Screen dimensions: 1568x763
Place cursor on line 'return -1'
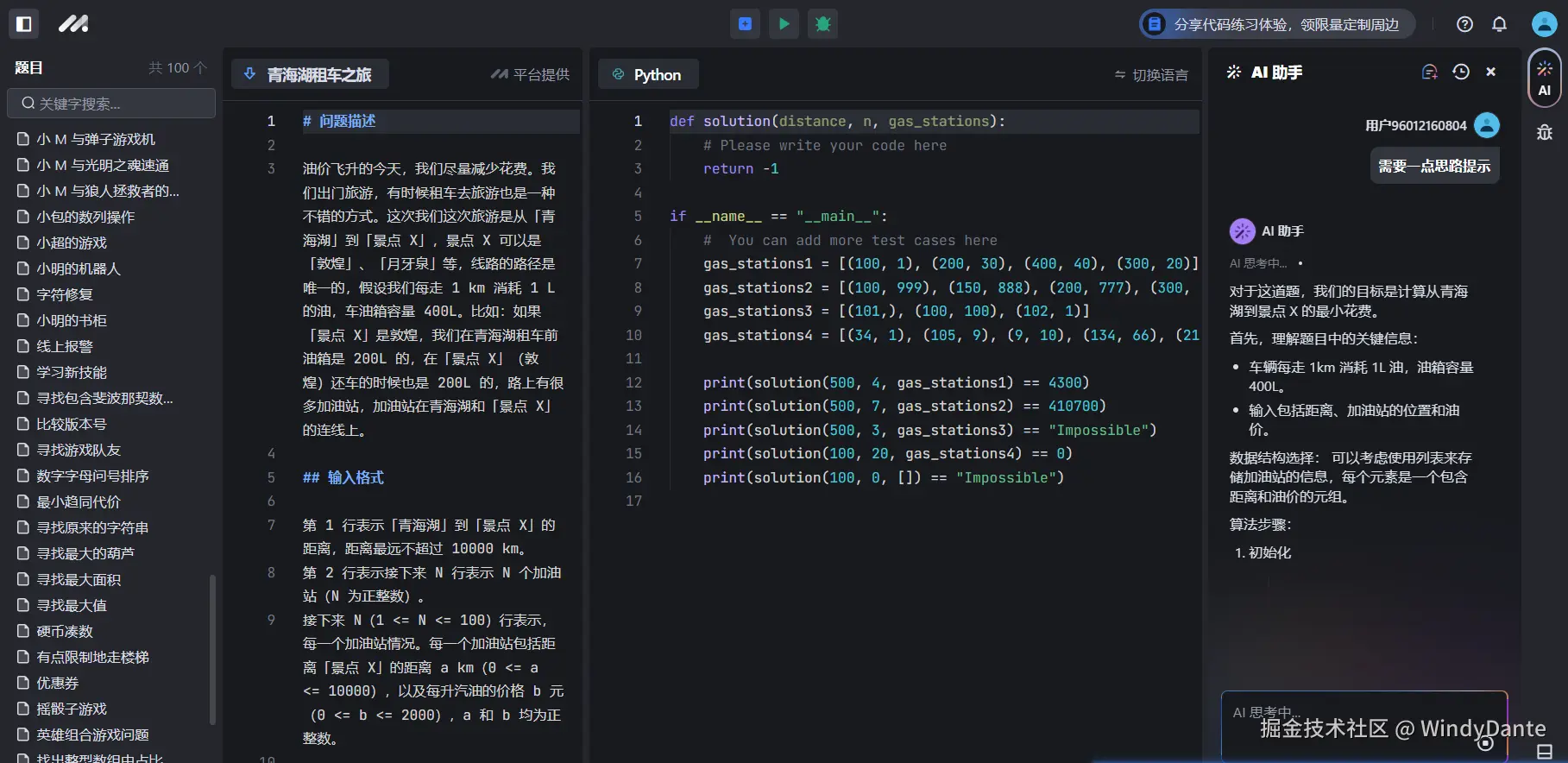tap(740, 169)
